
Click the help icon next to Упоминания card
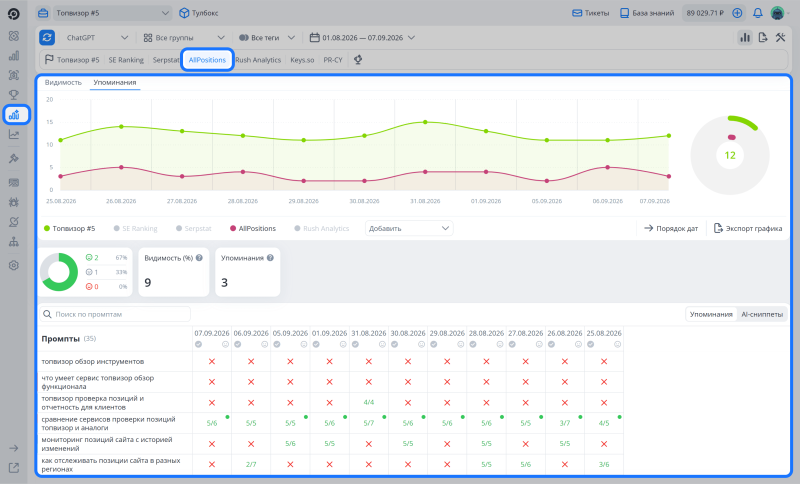270,258
